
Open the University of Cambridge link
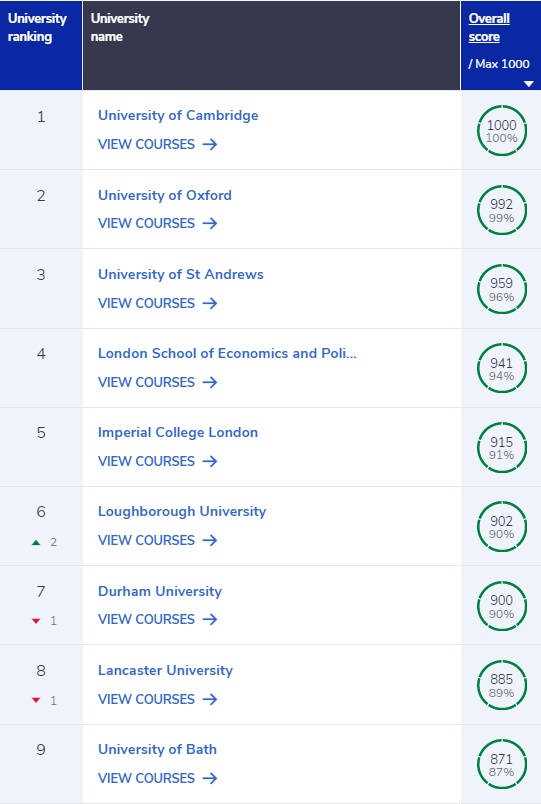click(x=178, y=115)
